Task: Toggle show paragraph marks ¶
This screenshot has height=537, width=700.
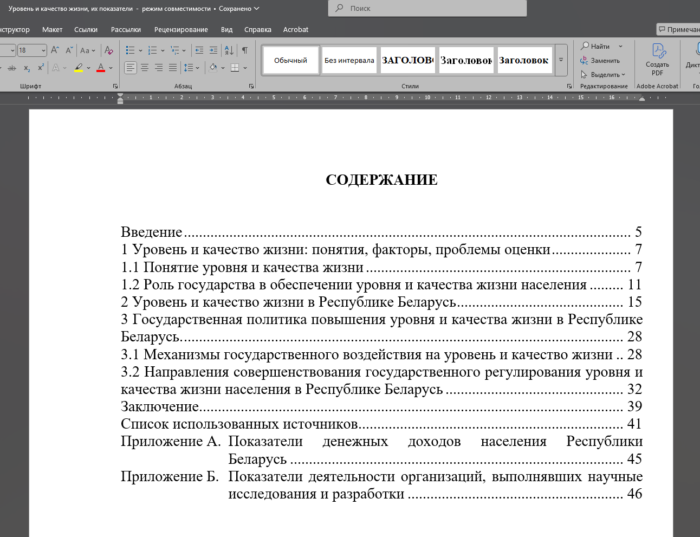Action: click(x=245, y=50)
